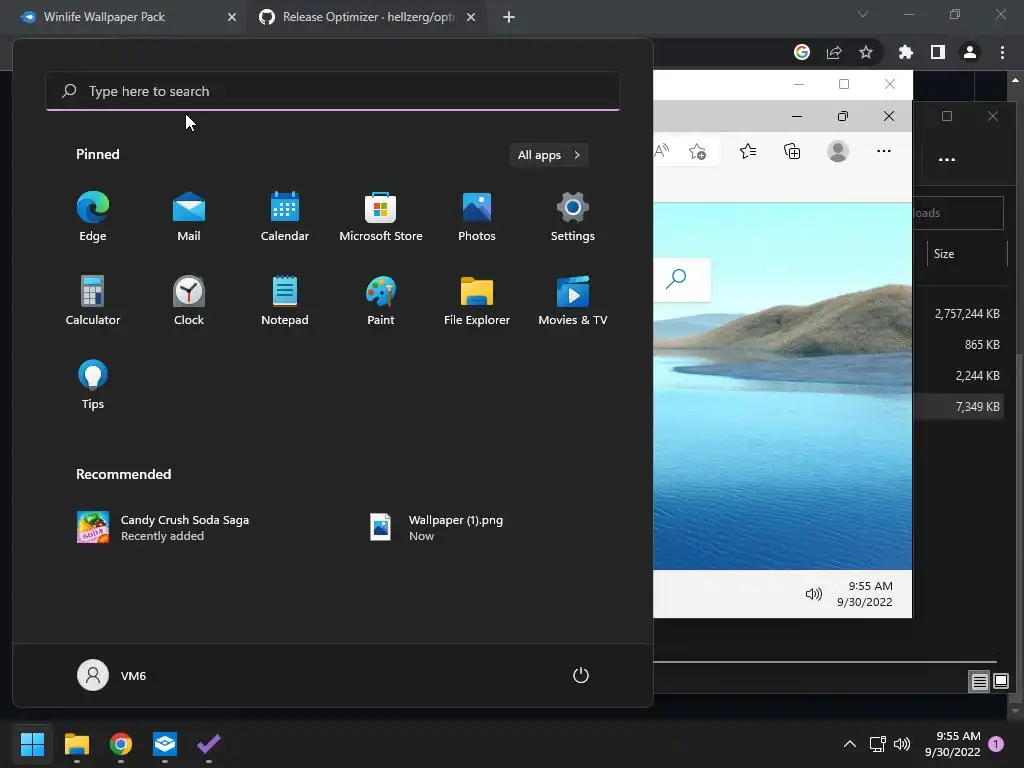Open a new Chrome tab
This screenshot has width=1024, height=768.
tap(509, 17)
